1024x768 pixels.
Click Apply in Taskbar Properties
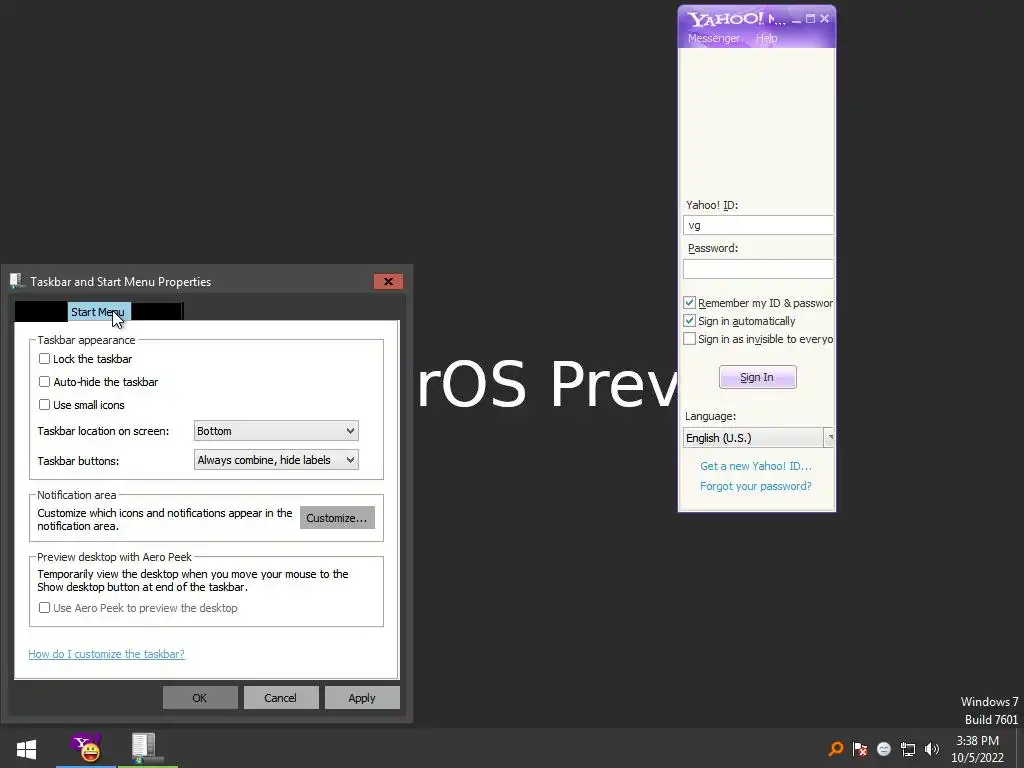pyautogui.click(x=362, y=697)
